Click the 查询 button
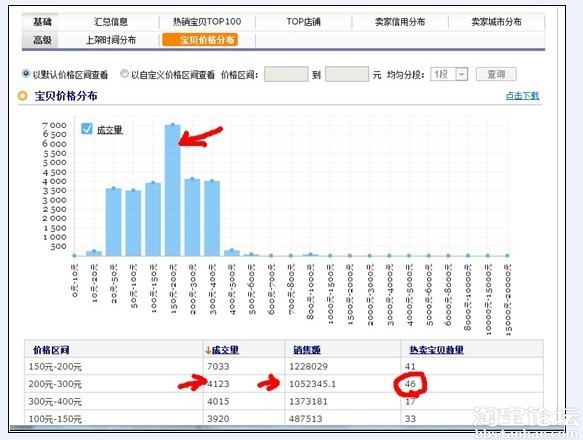 pyautogui.click(x=496, y=74)
